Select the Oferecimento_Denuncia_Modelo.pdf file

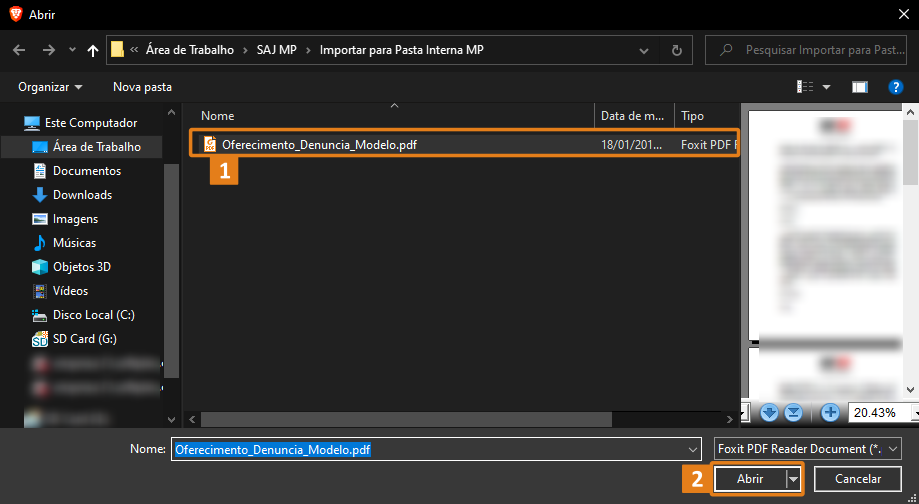click(x=319, y=144)
